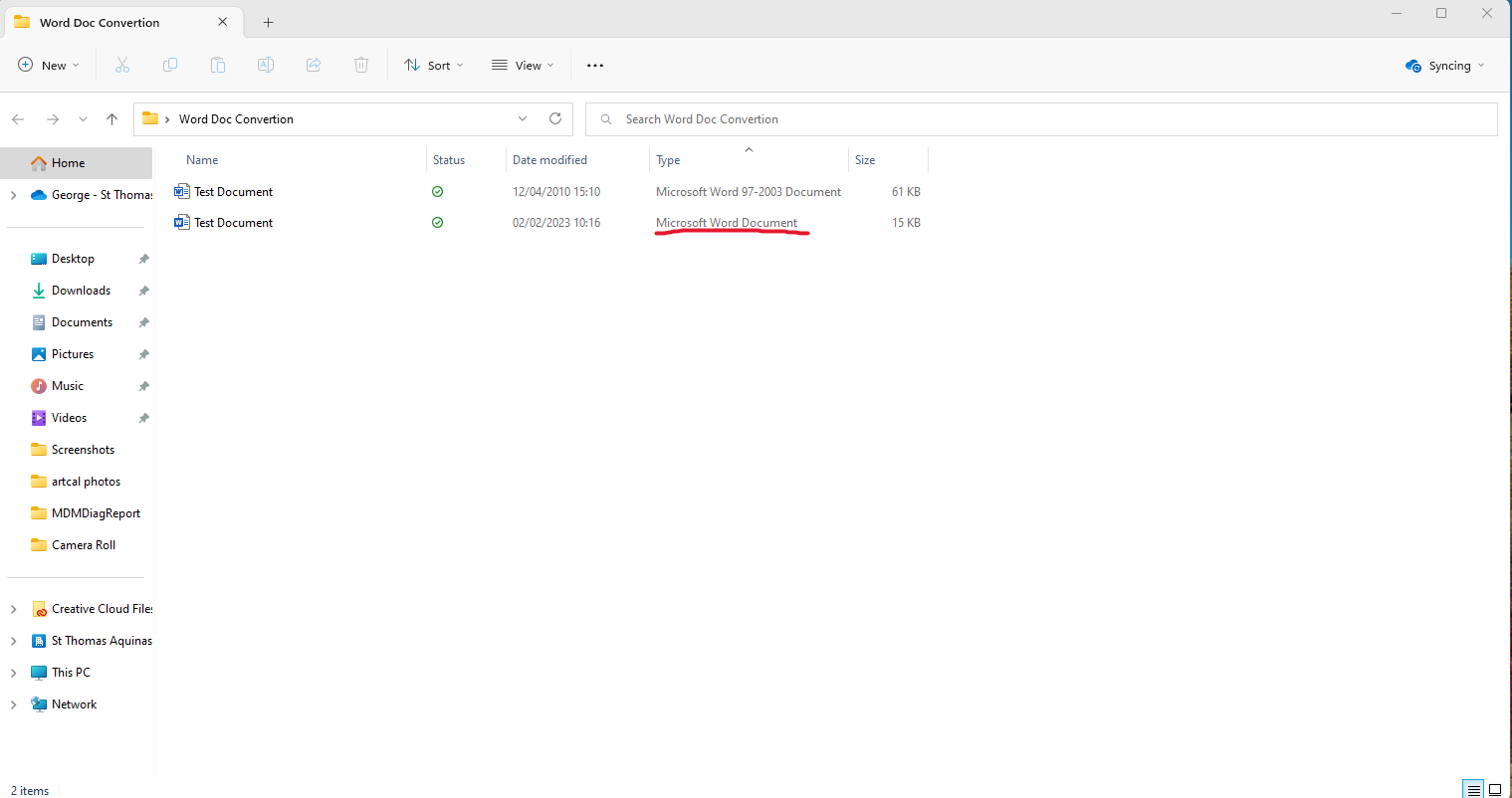
Task: Go up one folder level arrow
Action: pos(111,119)
